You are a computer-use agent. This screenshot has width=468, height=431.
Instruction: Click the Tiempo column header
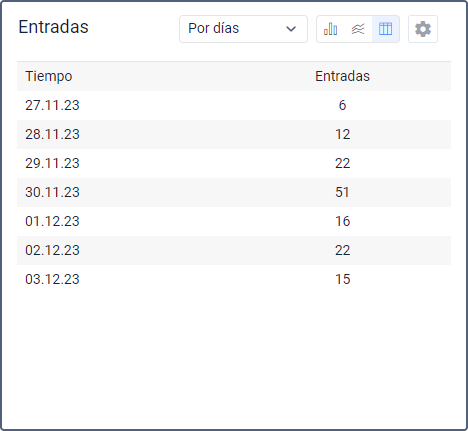(49, 76)
